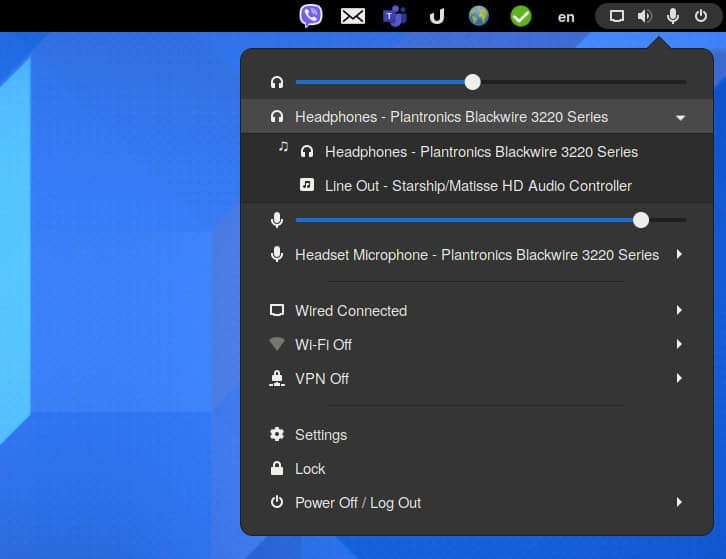Open the Microsoft Teams tray icon
The width and height of the screenshot is (726, 559).
point(395,17)
